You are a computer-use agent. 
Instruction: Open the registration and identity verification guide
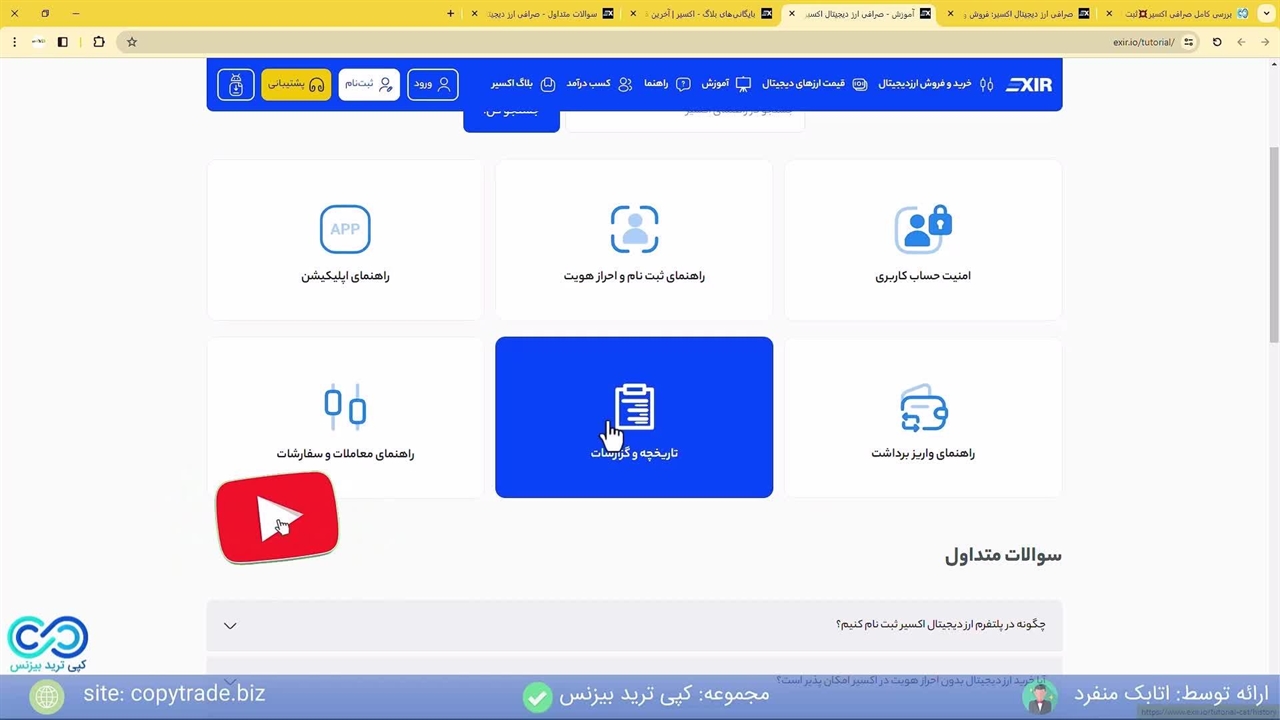click(x=634, y=240)
